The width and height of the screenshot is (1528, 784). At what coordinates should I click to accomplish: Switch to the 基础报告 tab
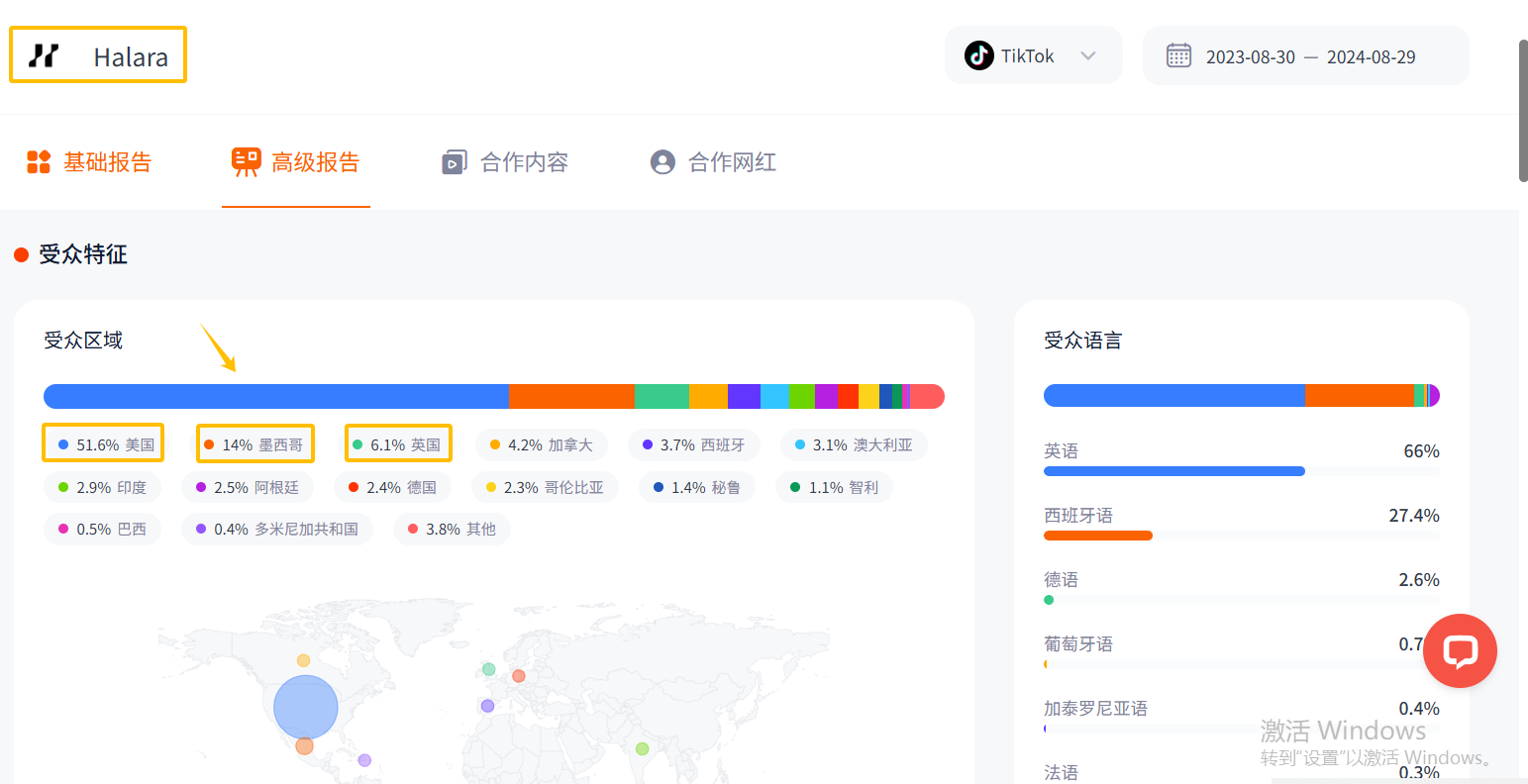tap(107, 162)
